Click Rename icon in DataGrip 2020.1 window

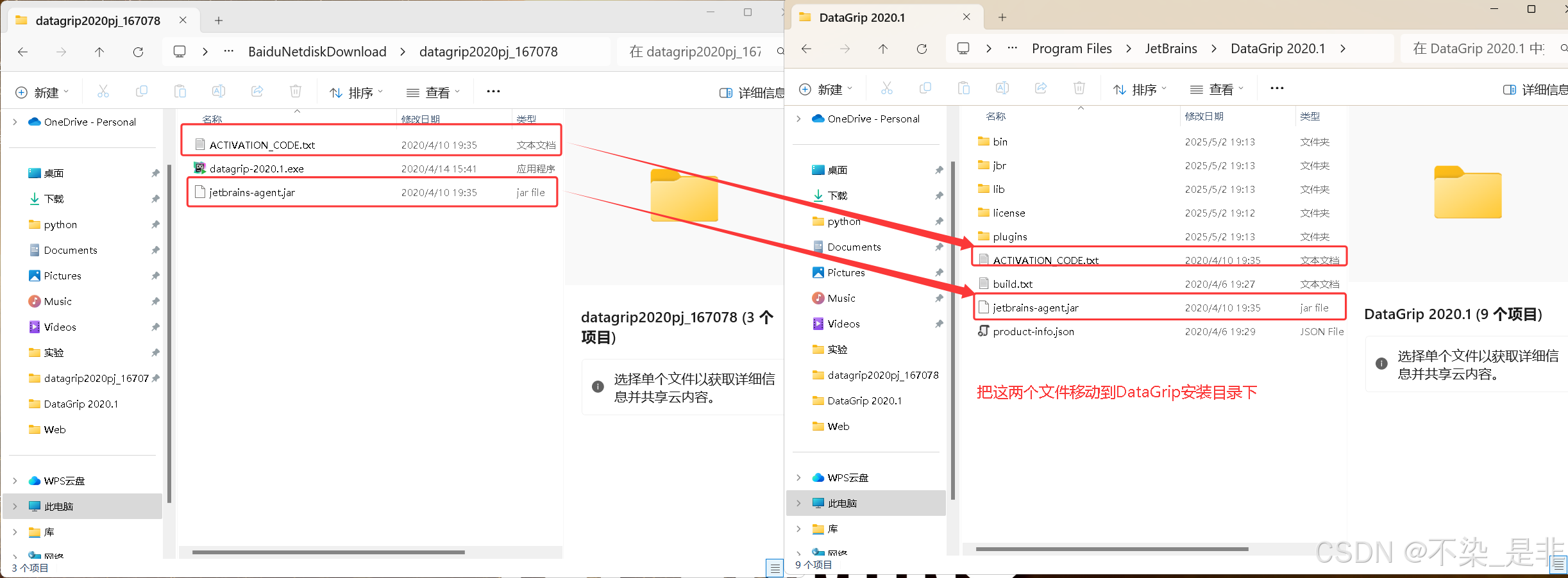point(1002,88)
